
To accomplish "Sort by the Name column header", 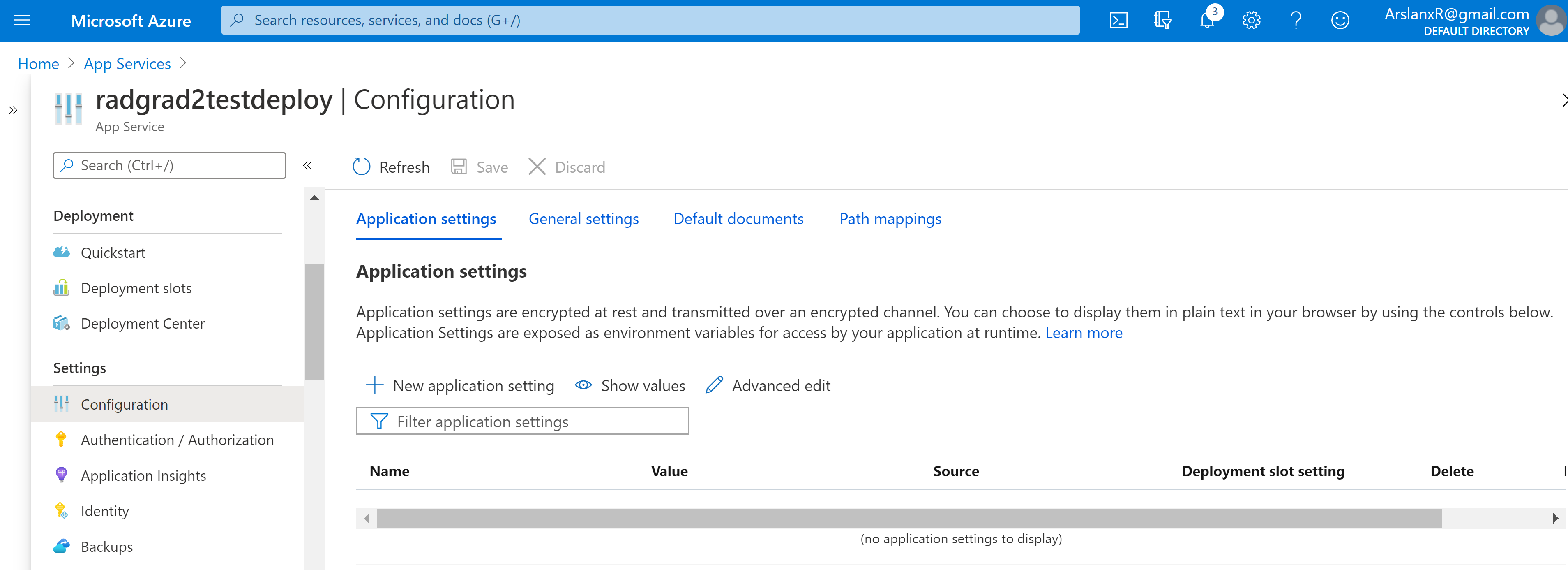I will [389, 471].
